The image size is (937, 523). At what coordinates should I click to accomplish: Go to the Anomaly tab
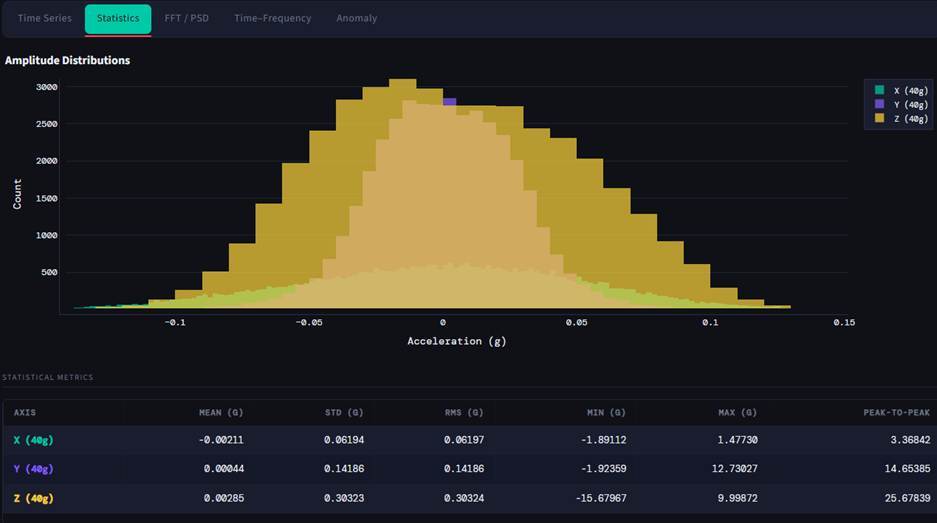point(356,19)
